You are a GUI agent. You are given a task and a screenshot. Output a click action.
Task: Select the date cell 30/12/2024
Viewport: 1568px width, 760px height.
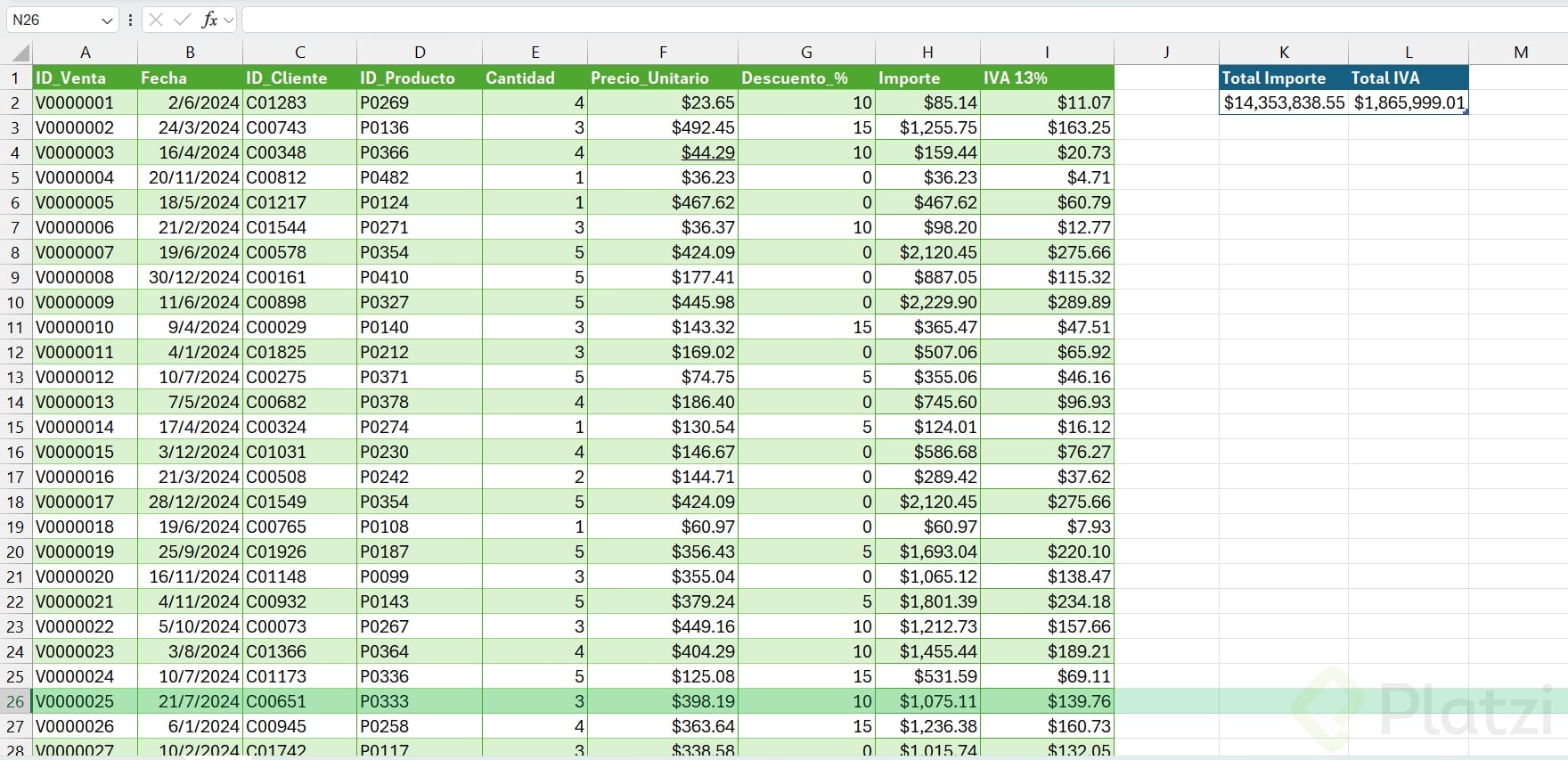pyautogui.click(x=191, y=278)
